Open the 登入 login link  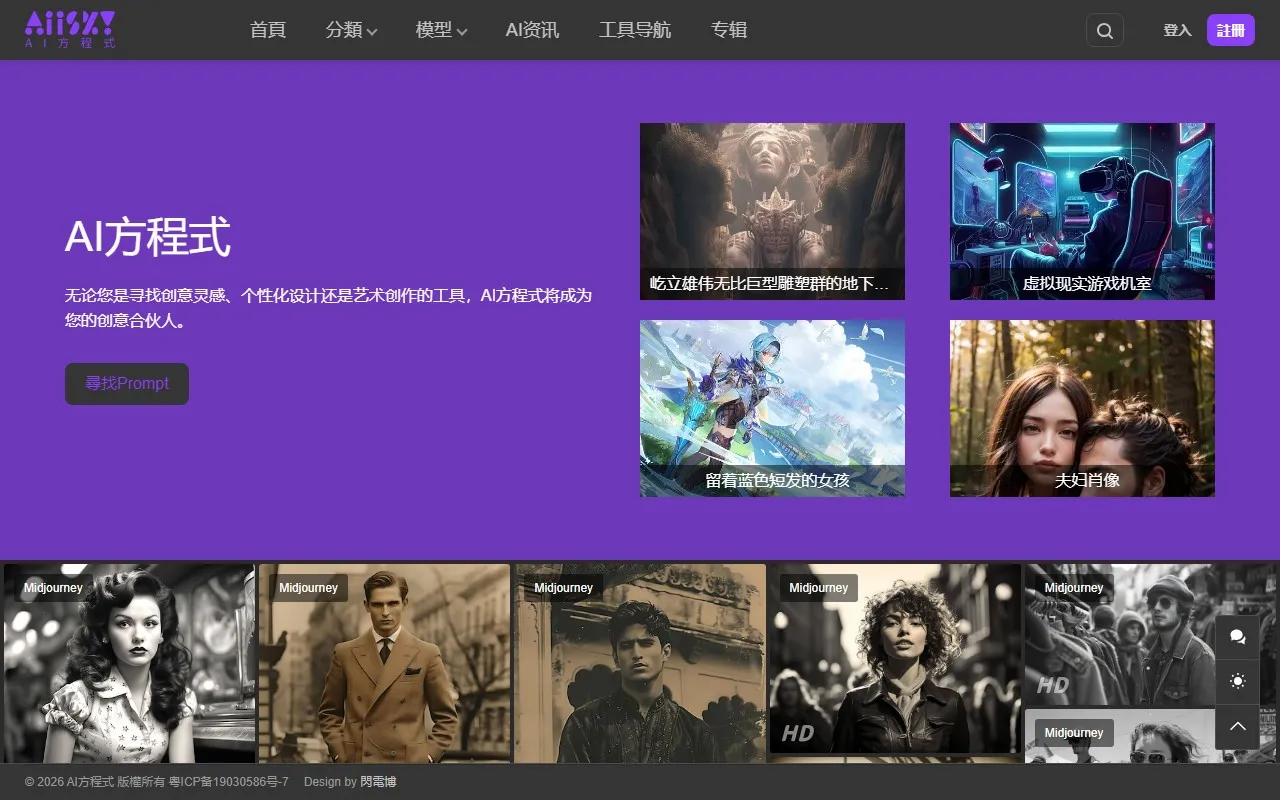click(1177, 30)
